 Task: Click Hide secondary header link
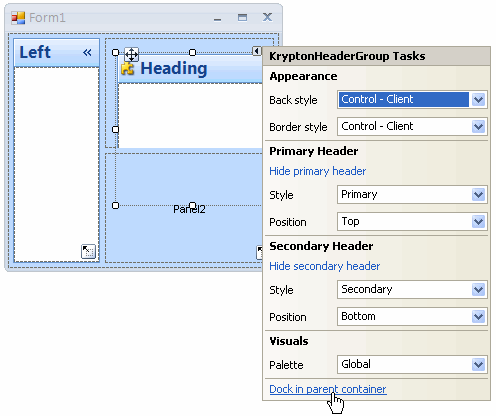coord(324,266)
